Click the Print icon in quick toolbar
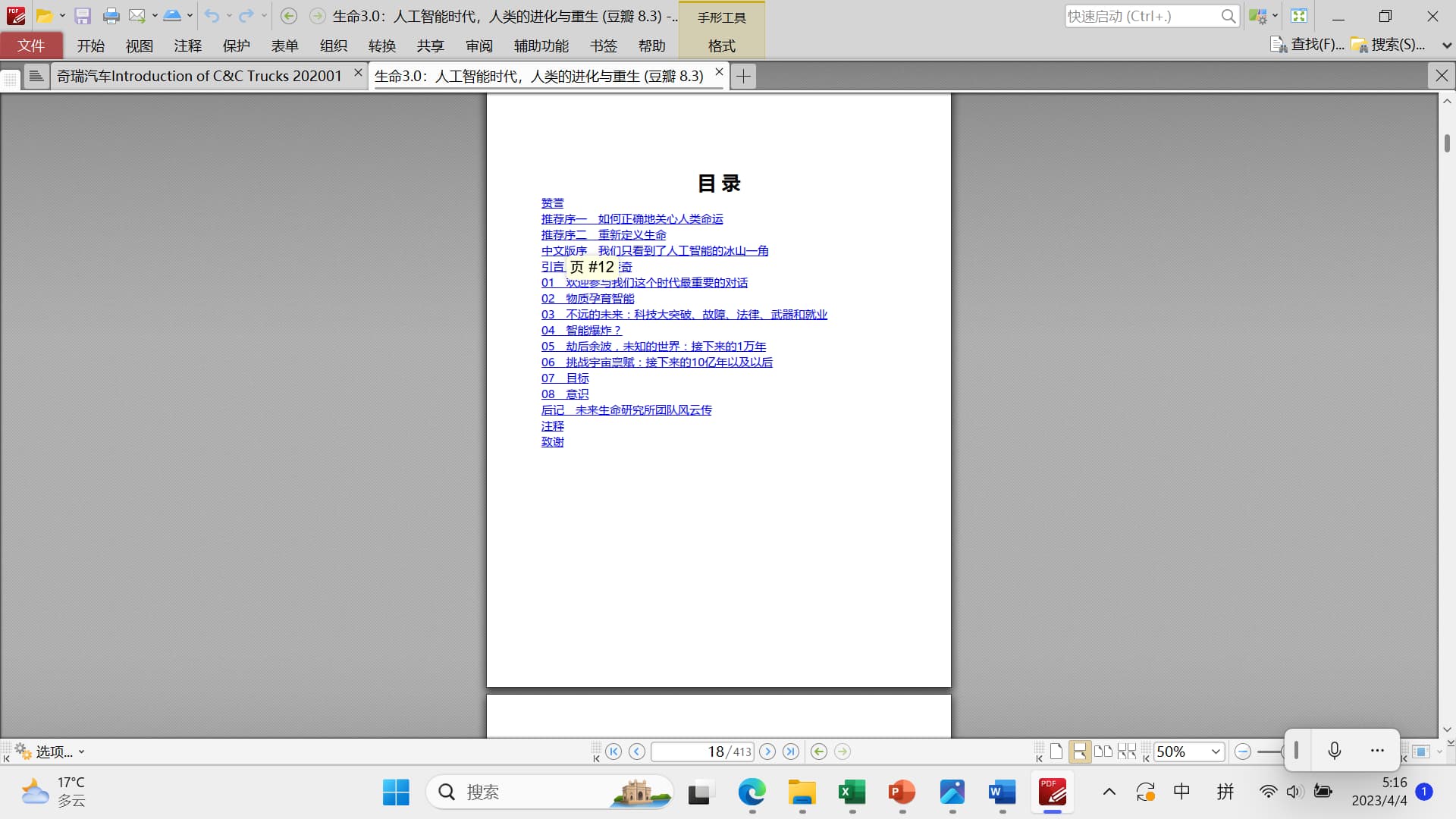Screen dimensions: 1456x819 tap(111, 16)
